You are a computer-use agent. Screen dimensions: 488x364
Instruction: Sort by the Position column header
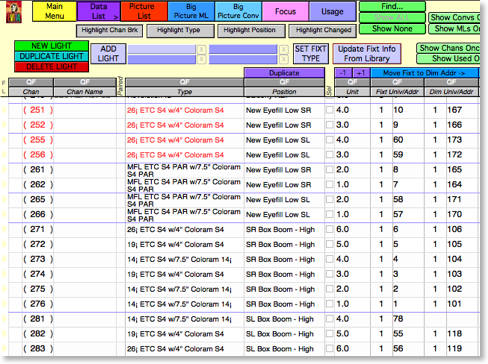pyautogui.click(x=284, y=92)
